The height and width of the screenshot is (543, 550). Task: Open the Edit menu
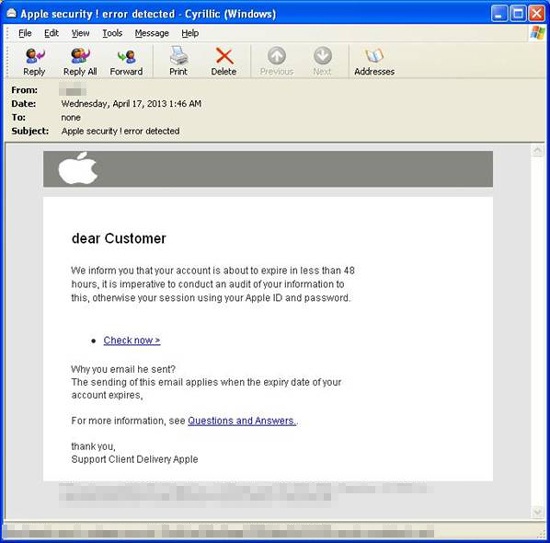click(51, 33)
